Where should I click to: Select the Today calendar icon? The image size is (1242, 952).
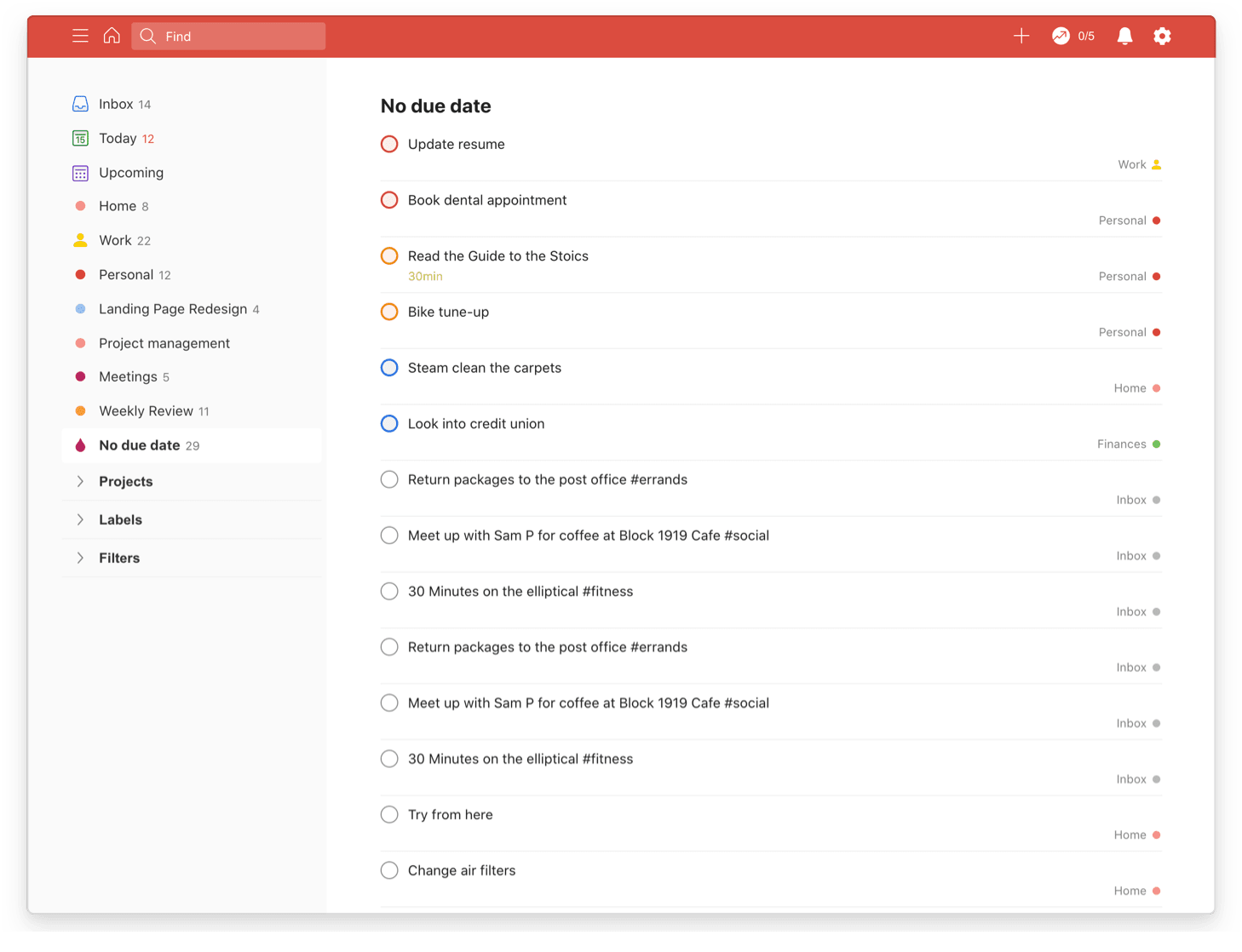(80, 138)
